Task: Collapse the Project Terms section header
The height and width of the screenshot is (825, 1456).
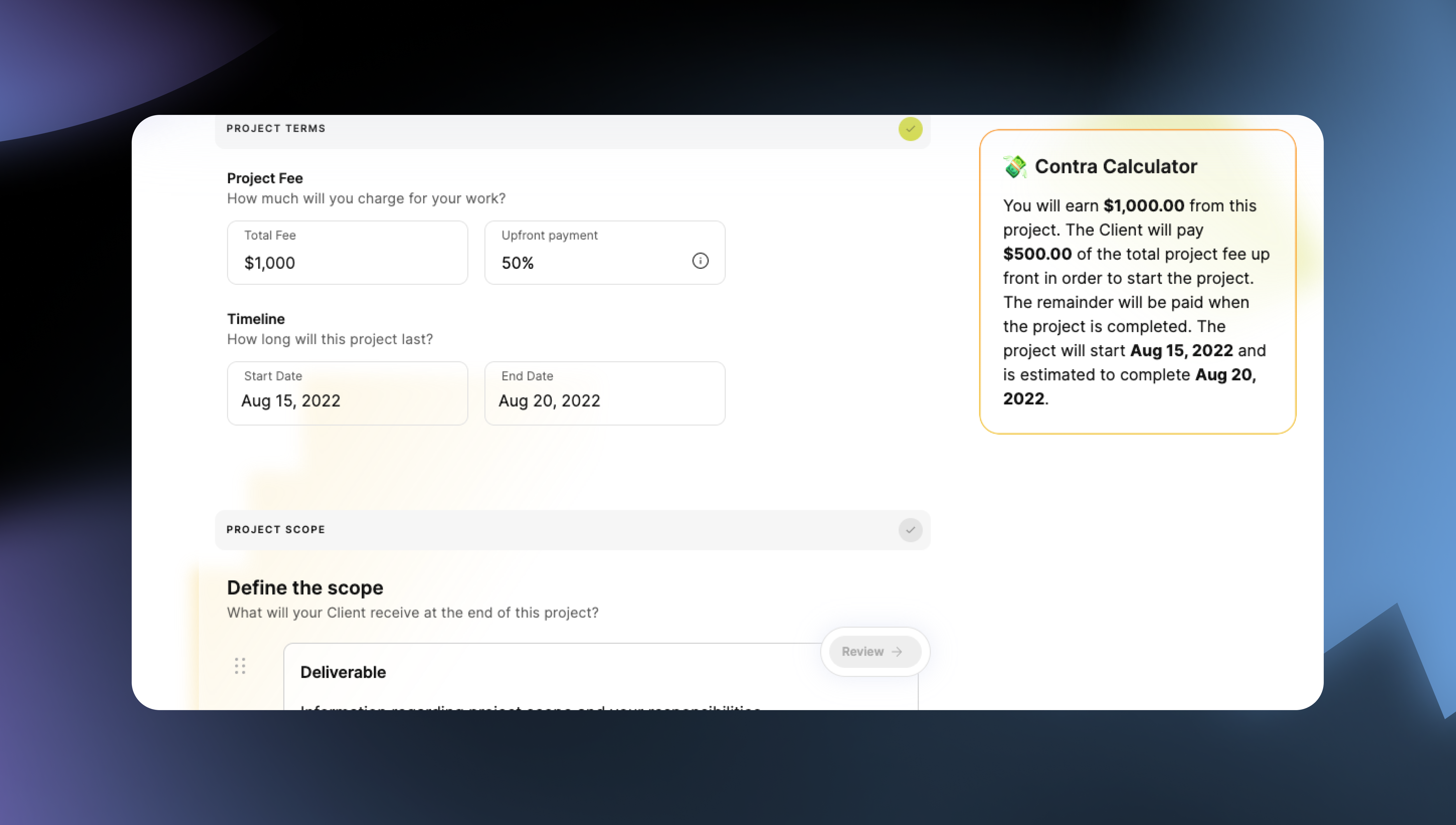Action: (x=572, y=131)
